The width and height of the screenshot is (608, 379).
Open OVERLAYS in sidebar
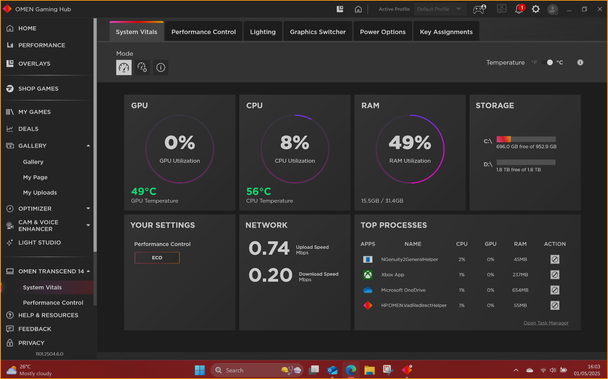click(x=34, y=64)
